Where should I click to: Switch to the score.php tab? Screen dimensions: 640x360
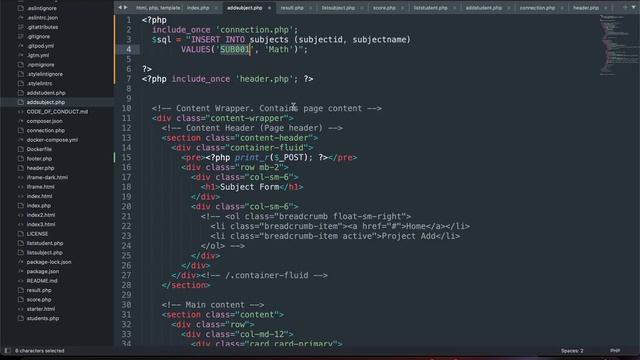coord(384,8)
